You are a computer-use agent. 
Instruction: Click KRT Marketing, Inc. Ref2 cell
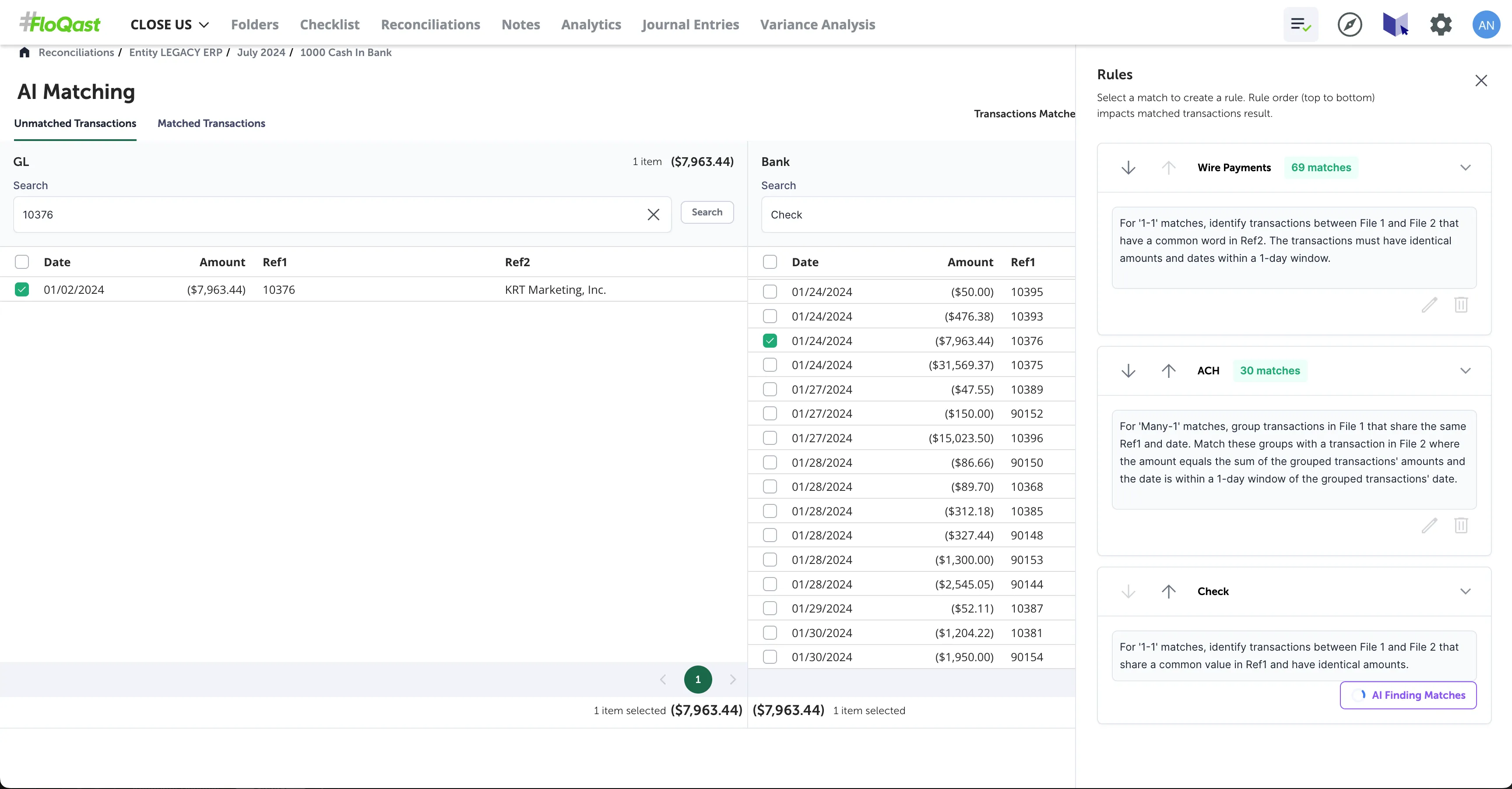pyautogui.click(x=555, y=290)
